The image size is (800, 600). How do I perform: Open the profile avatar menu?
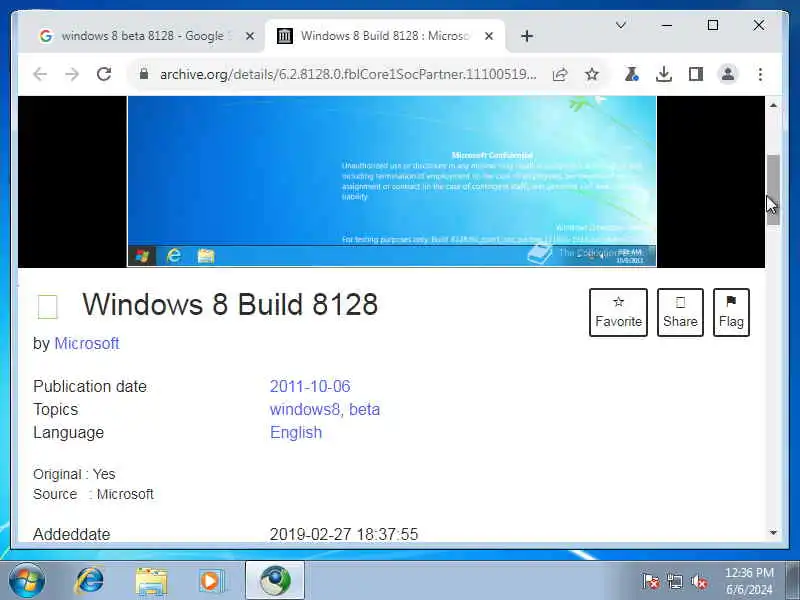click(728, 74)
